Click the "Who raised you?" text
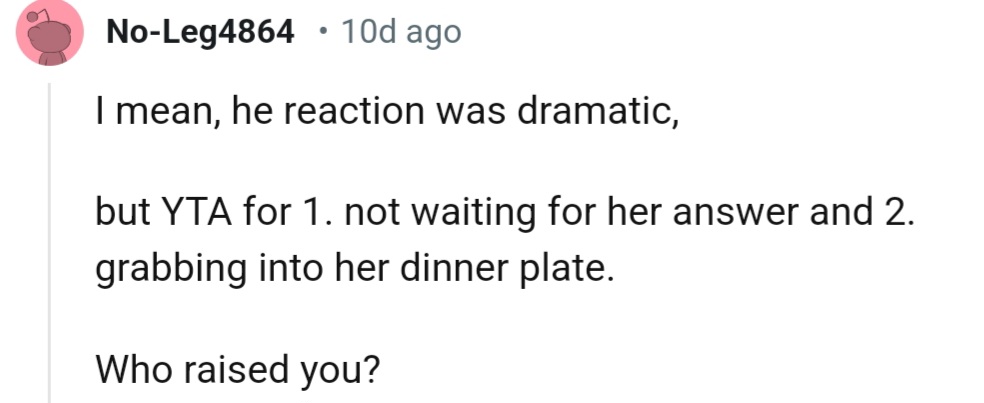 click(x=238, y=370)
